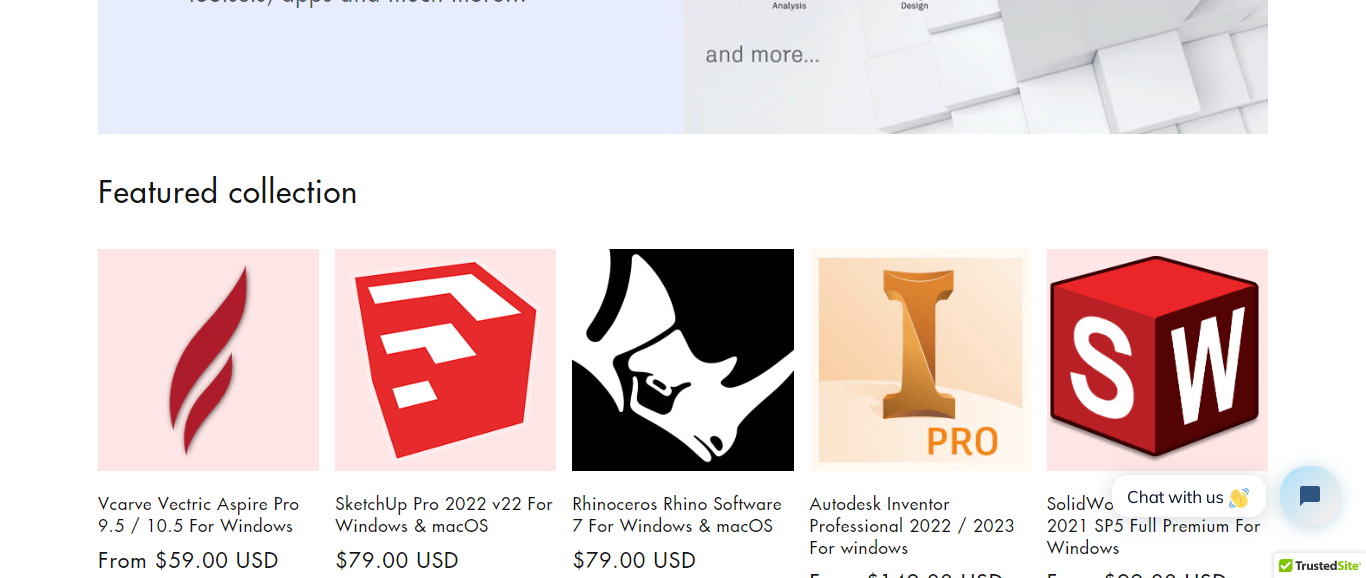Viewport: 1366px width, 578px height.
Task: Click the light blue banner panel
Action: click(x=390, y=67)
